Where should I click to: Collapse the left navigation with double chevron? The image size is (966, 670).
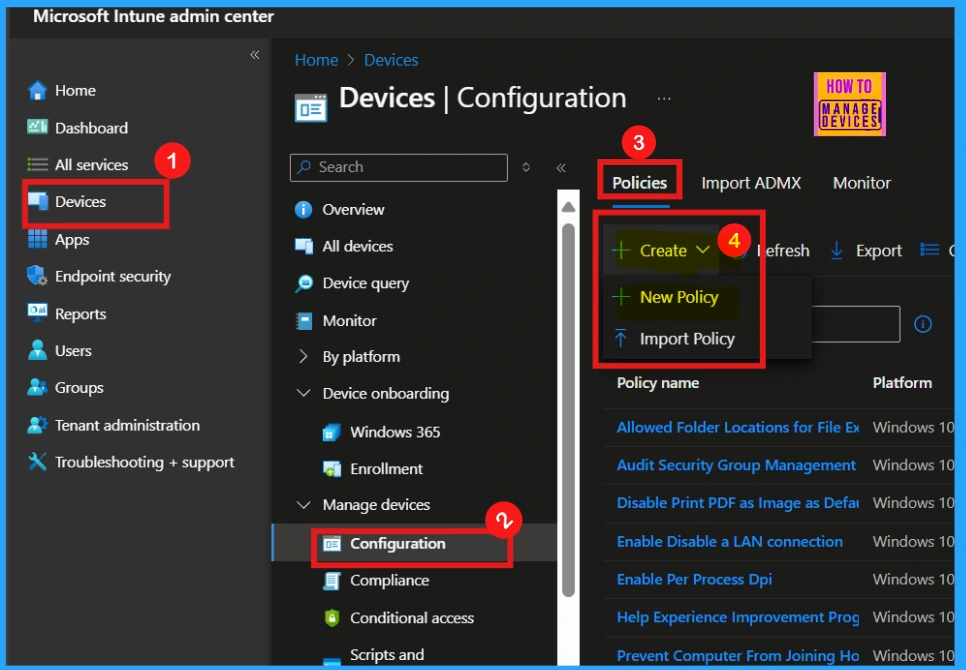point(254,55)
